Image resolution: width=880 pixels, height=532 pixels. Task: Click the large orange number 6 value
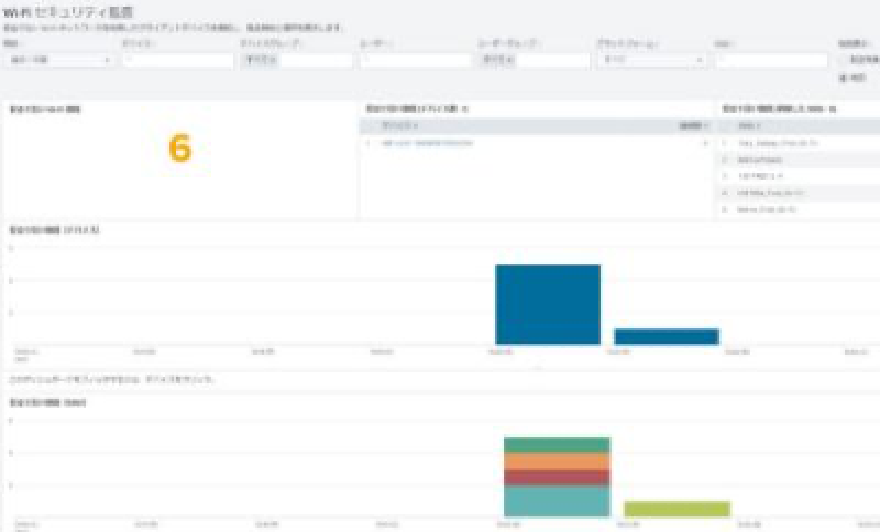179,149
